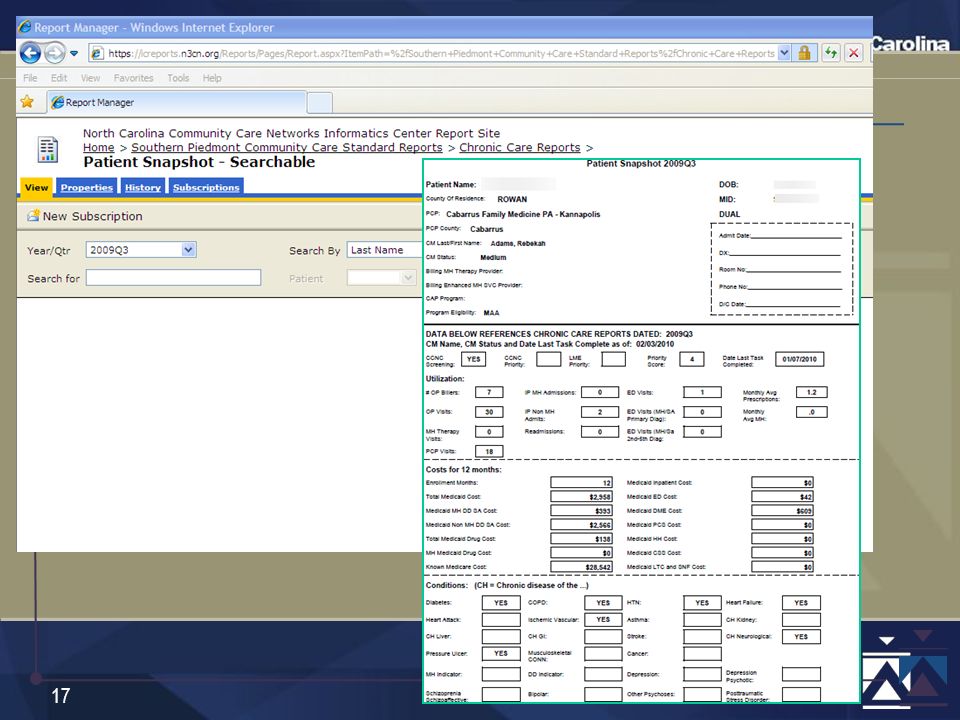Open the Search By Last Name dropdown
This screenshot has height=720, width=960.
click(385, 250)
